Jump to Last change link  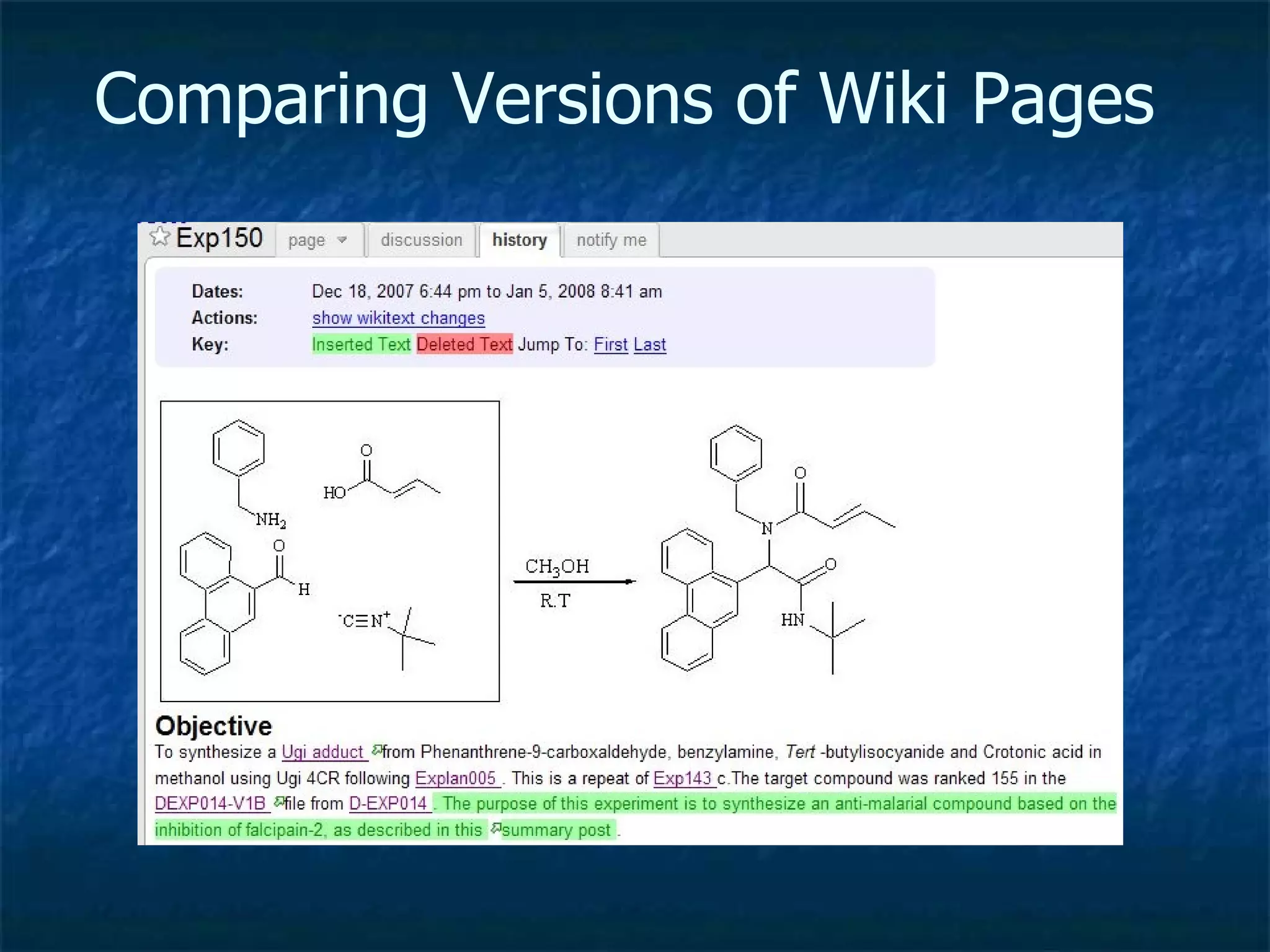(650, 345)
